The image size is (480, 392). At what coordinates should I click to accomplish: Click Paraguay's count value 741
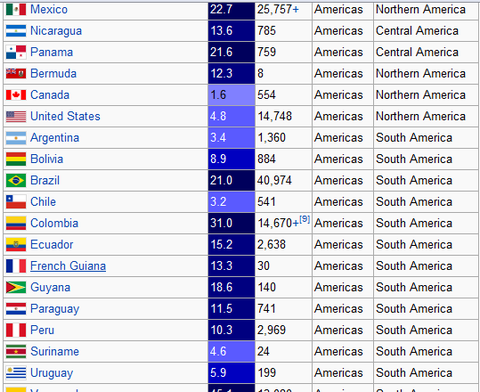coord(266,309)
